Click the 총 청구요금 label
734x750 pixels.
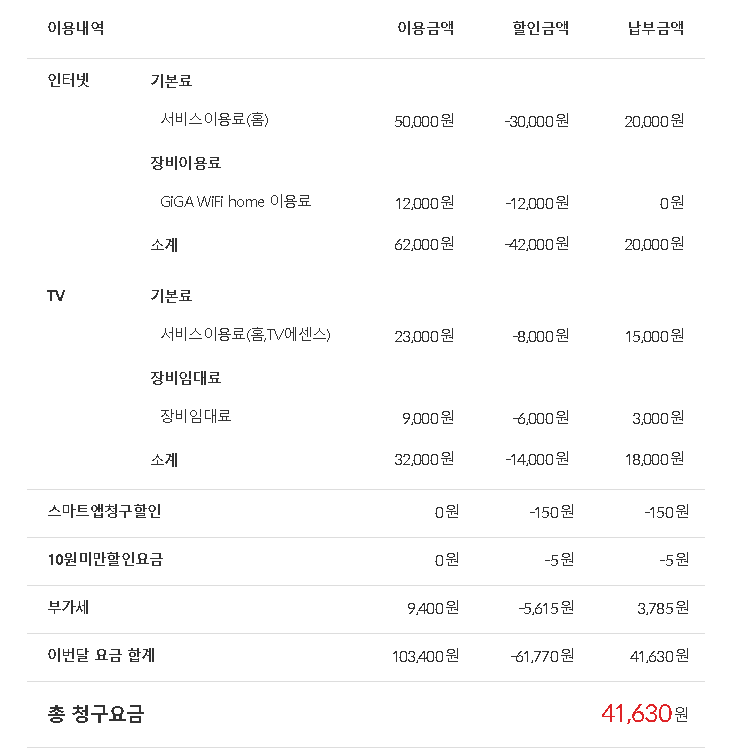(x=96, y=714)
